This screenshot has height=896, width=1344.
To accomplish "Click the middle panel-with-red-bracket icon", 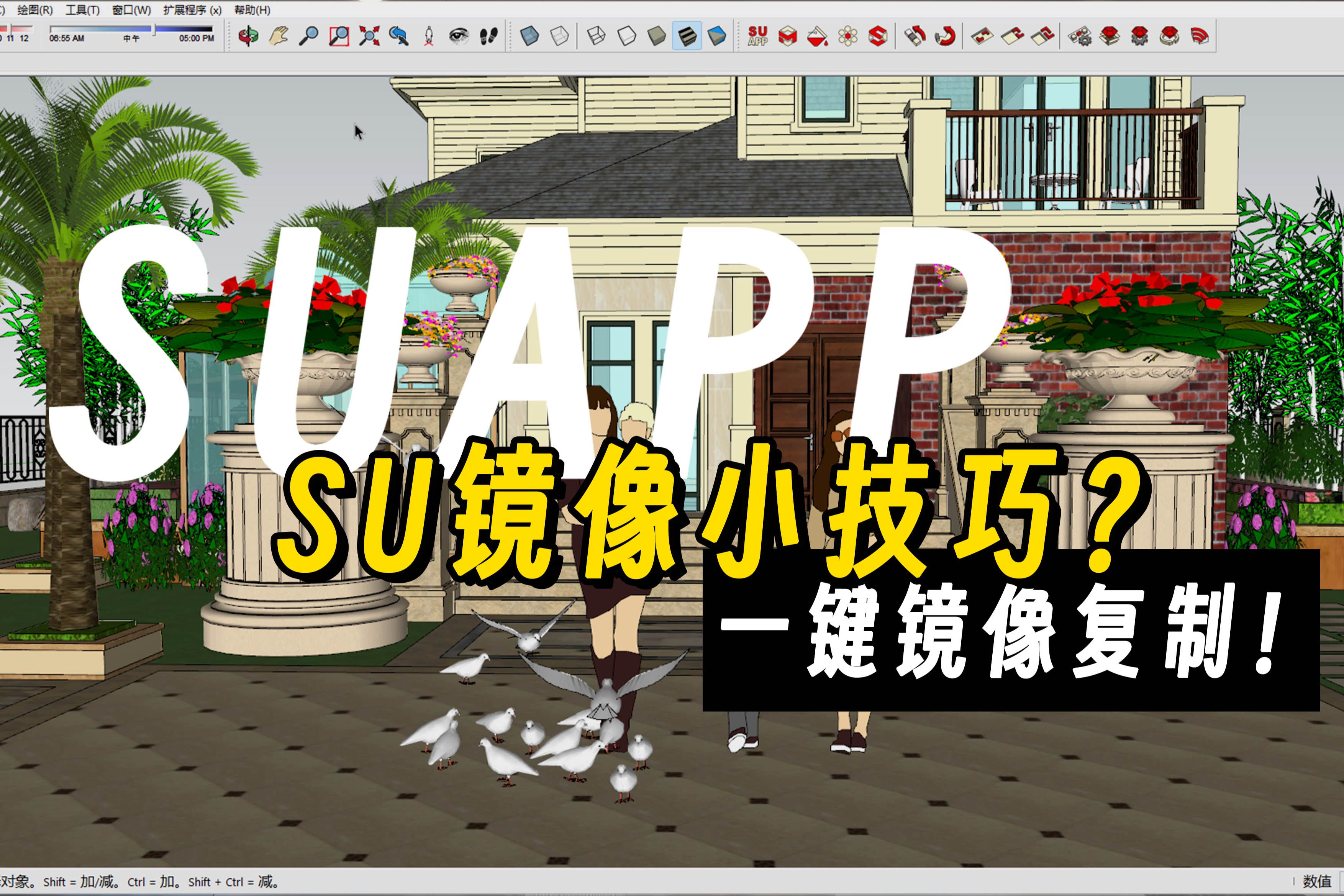I will point(1012,36).
